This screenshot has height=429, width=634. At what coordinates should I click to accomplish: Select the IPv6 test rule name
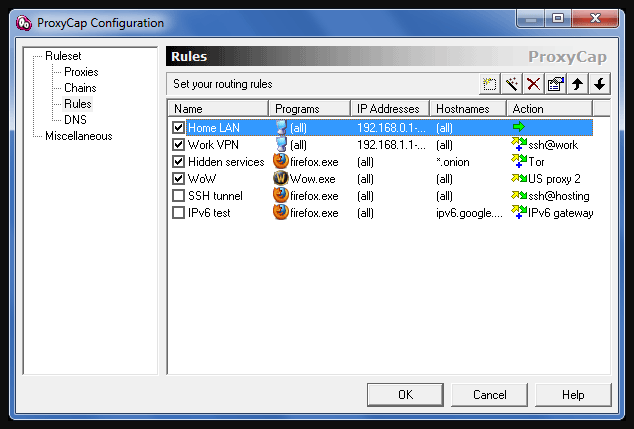point(209,213)
